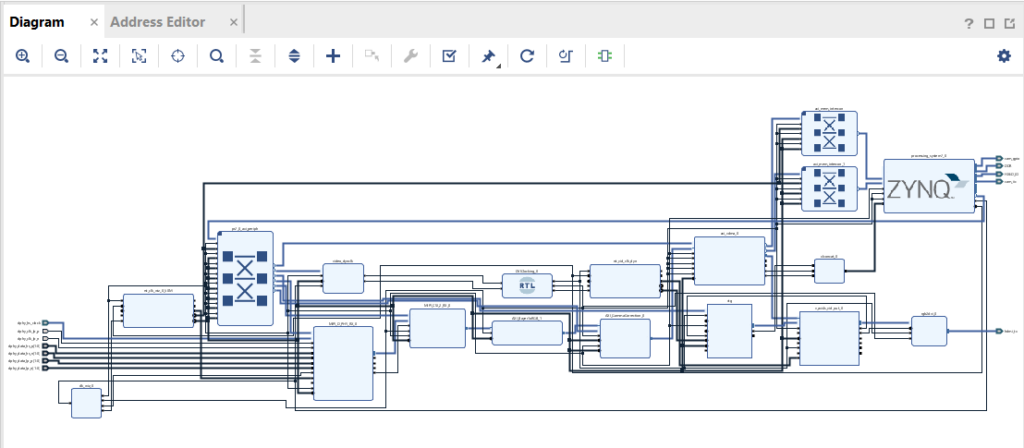The width and height of the screenshot is (1024, 448).
Task: Click the green chip block icon
Action: (x=604, y=57)
